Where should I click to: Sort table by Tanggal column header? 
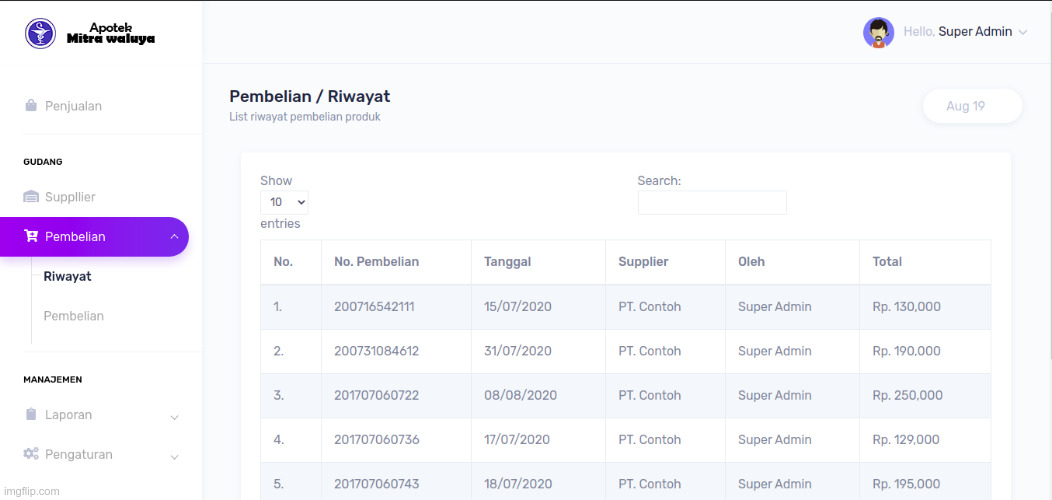tap(507, 262)
